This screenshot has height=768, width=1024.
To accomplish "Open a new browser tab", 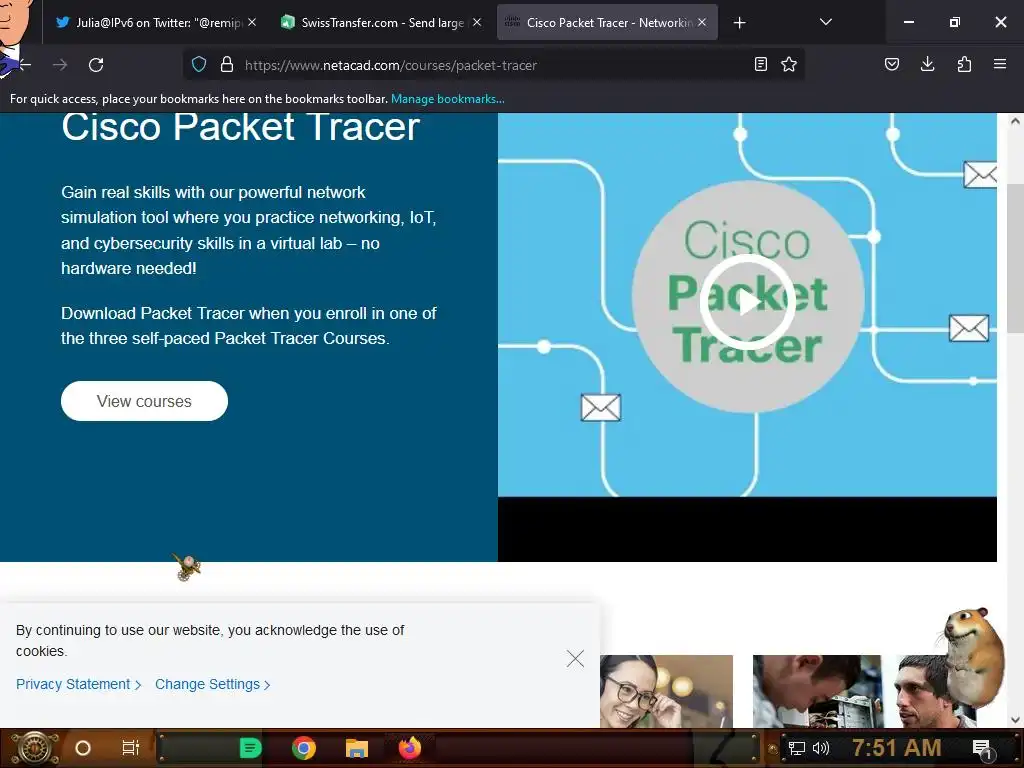I will (739, 23).
